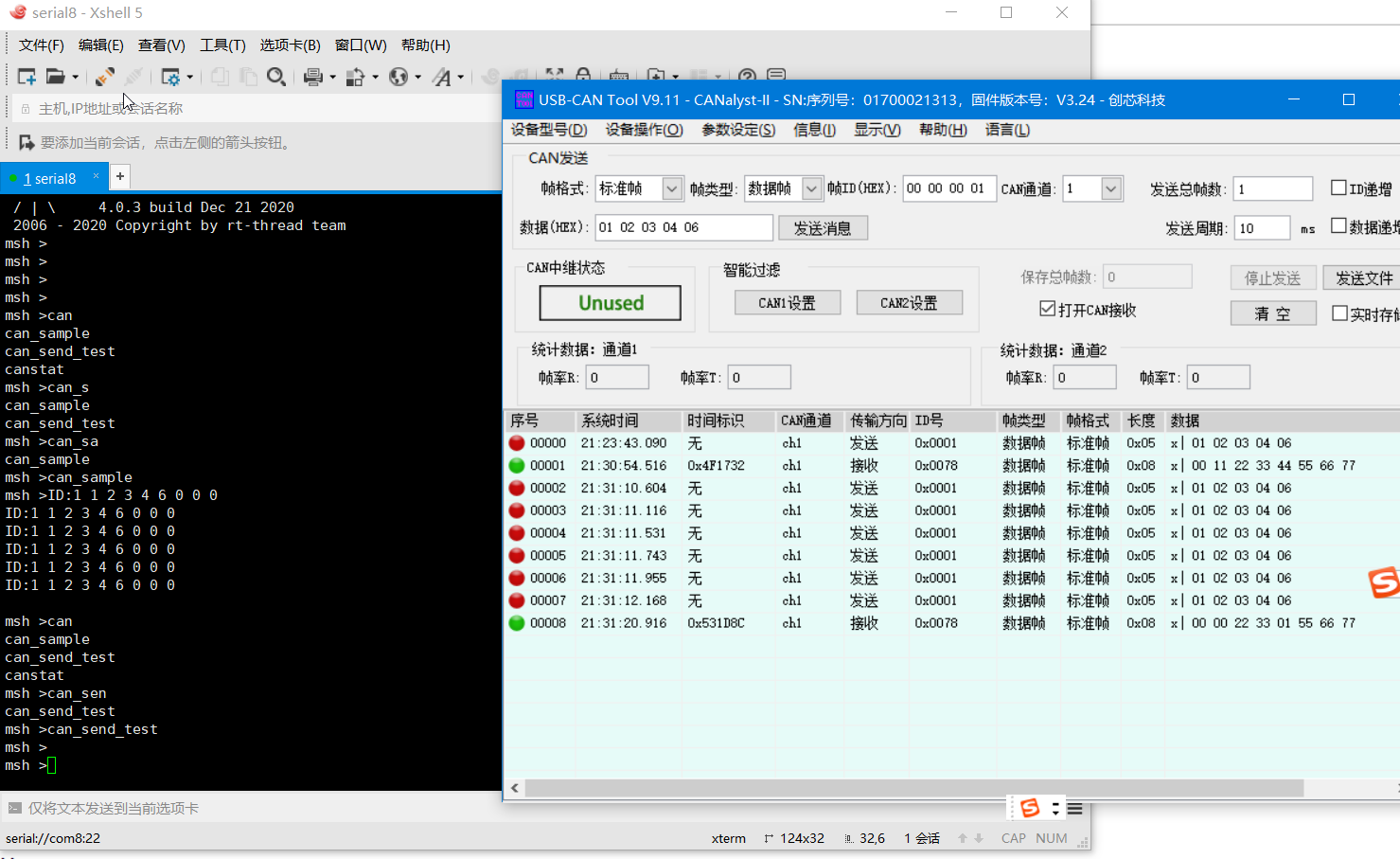Click the 发送消息 button

tap(823, 228)
